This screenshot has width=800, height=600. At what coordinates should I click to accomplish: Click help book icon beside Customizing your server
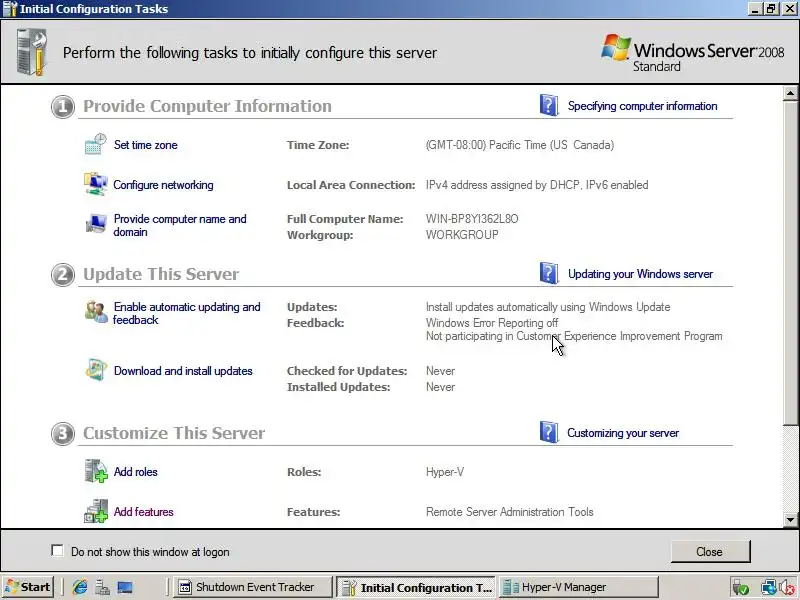pyautogui.click(x=549, y=432)
